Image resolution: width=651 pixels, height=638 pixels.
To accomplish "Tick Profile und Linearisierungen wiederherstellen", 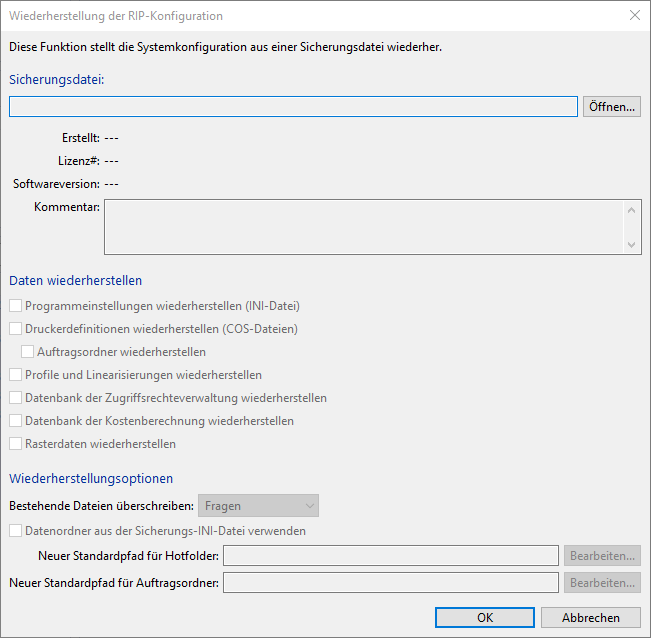I will pyautogui.click(x=16, y=375).
